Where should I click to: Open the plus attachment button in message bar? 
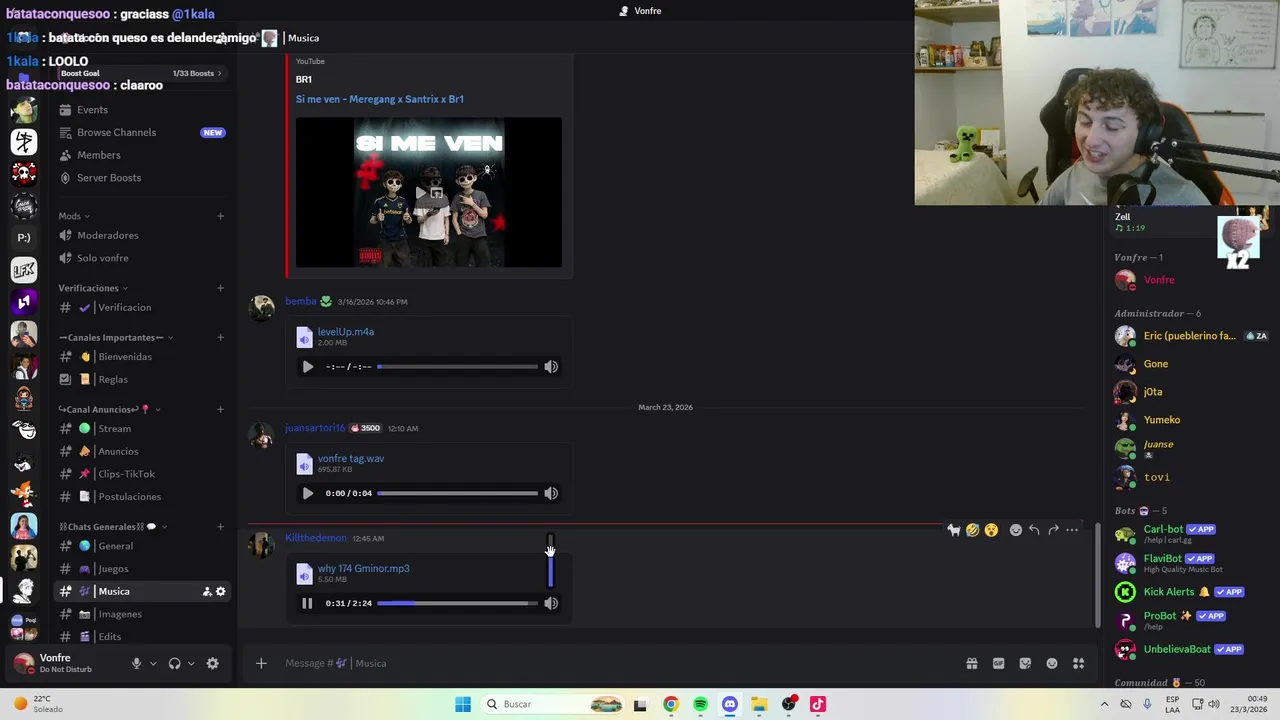pyautogui.click(x=261, y=663)
